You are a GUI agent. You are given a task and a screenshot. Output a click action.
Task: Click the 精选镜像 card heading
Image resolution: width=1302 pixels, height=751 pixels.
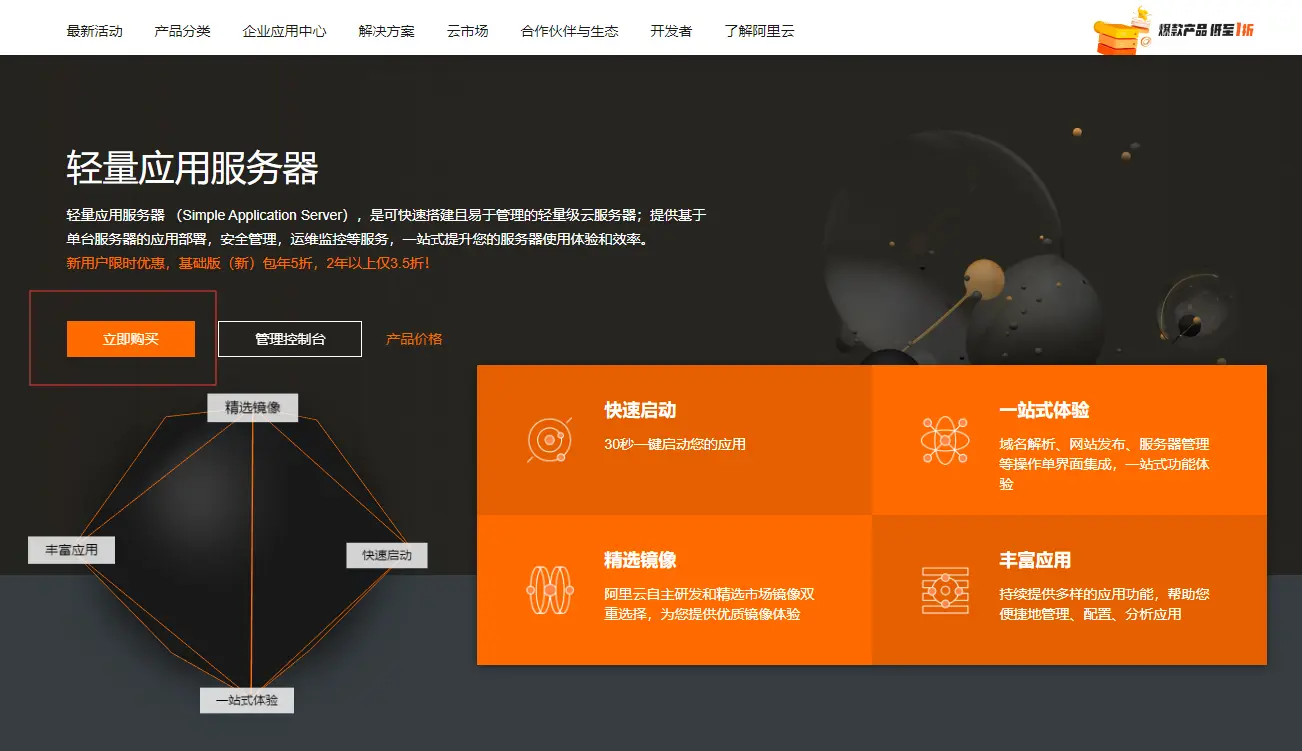pos(640,560)
